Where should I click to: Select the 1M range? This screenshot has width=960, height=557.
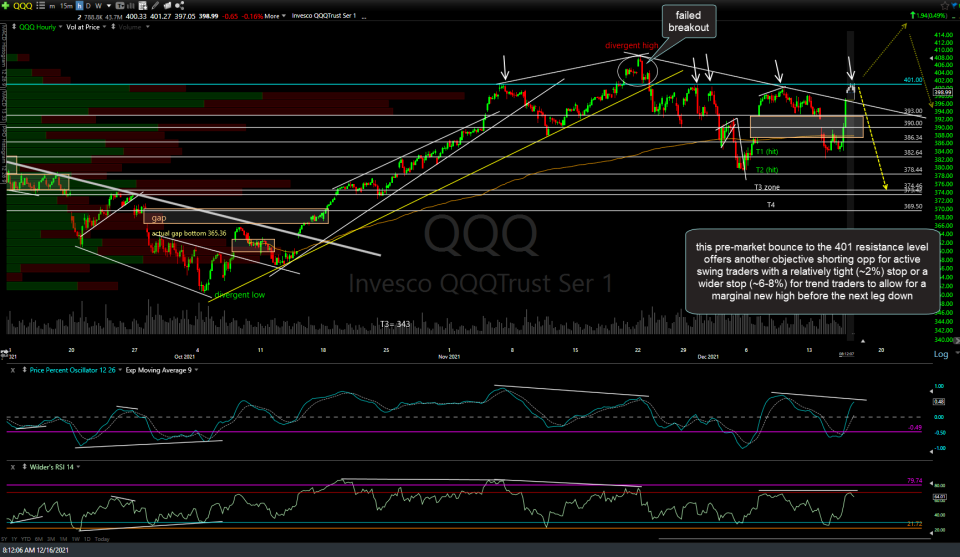pos(64,539)
